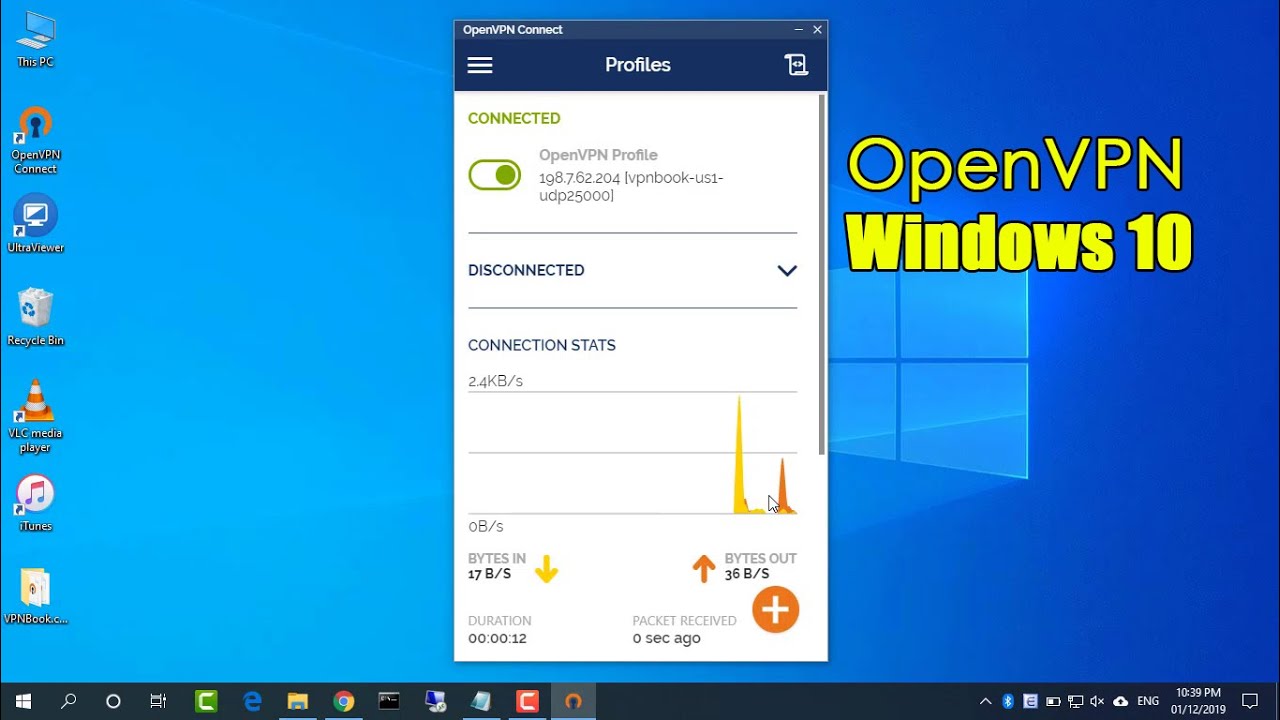Click the 2.4KB/s graph scale label

[495, 381]
